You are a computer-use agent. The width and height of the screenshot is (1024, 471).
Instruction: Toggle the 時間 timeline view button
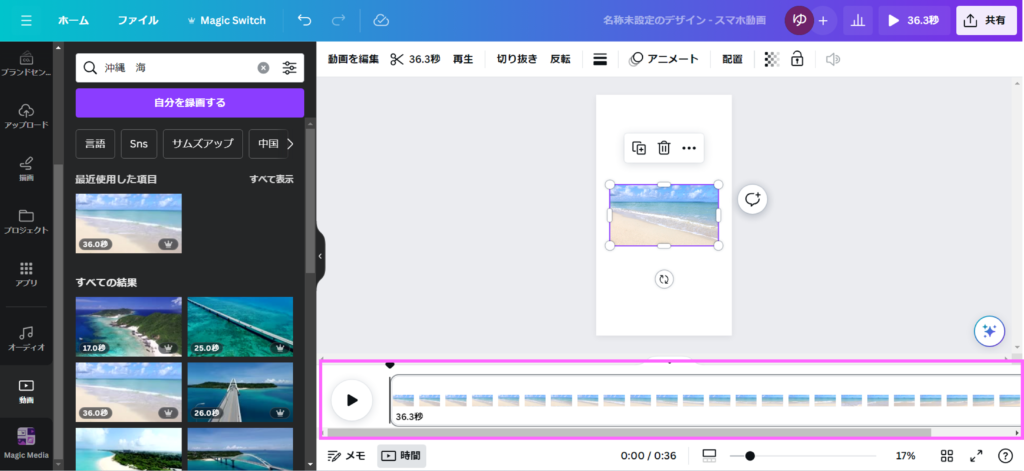(x=401, y=455)
